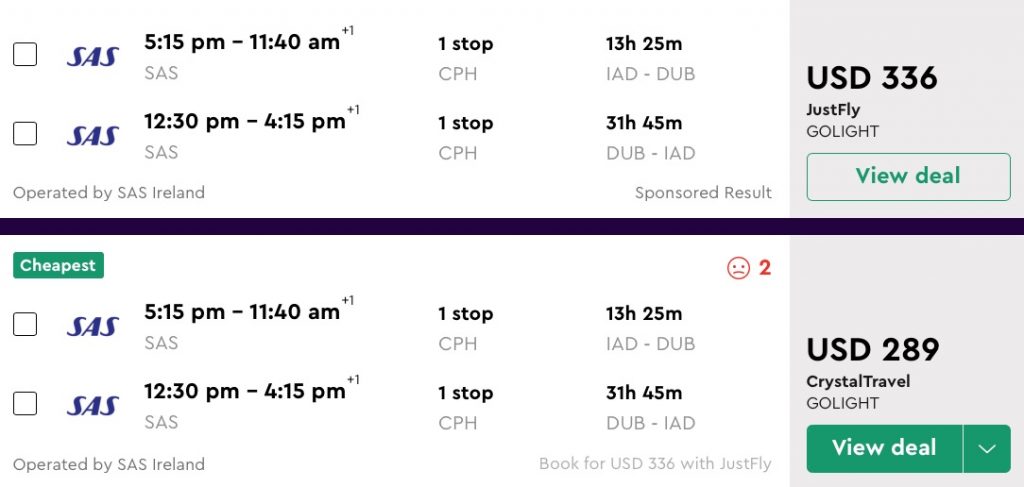Click the CrystalTravel provider name
The height and width of the screenshot is (487, 1024).
(858, 382)
